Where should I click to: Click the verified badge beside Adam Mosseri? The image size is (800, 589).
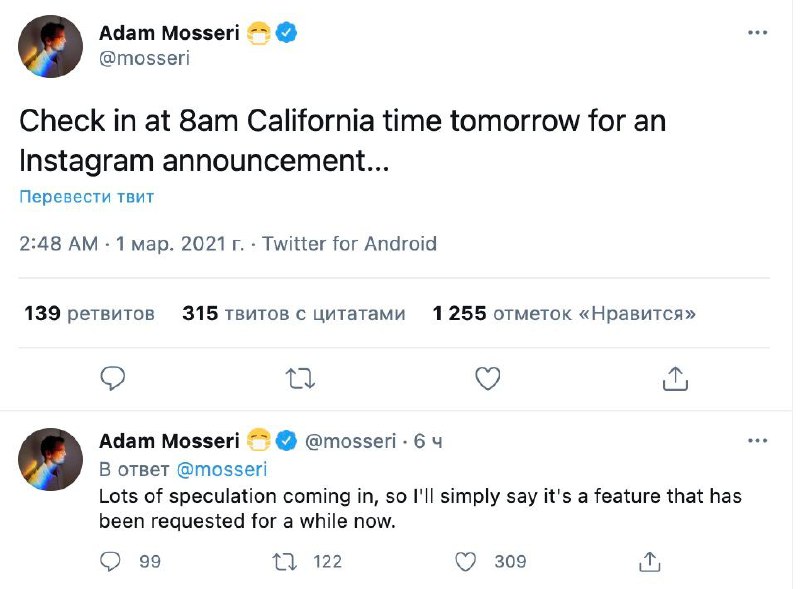pos(287,34)
